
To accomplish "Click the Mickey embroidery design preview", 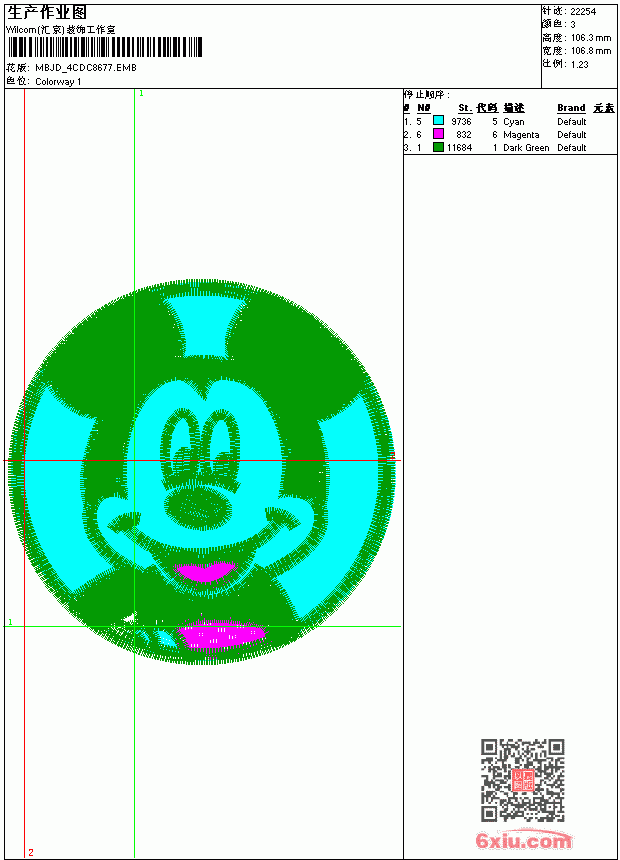I will (202, 472).
